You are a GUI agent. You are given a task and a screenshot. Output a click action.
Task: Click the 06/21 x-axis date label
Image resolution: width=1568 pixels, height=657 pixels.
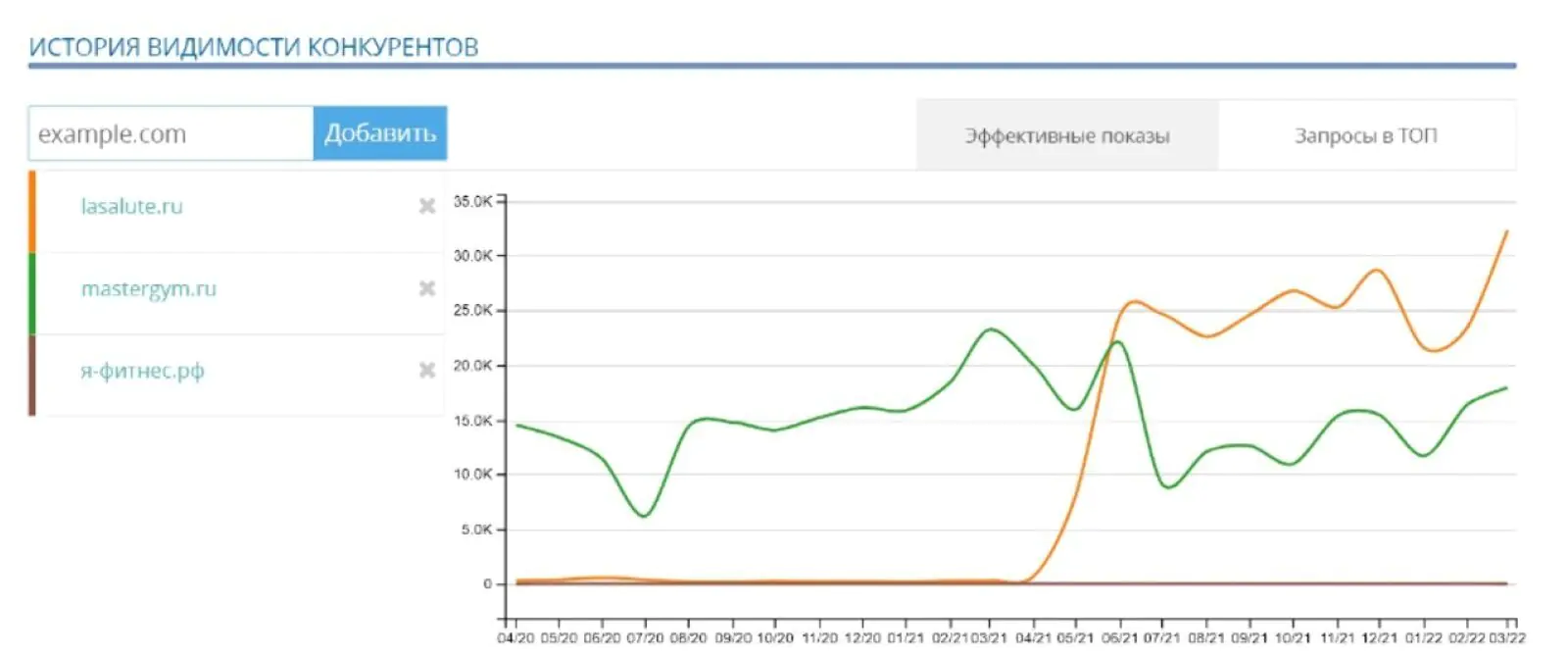(x=1119, y=637)
